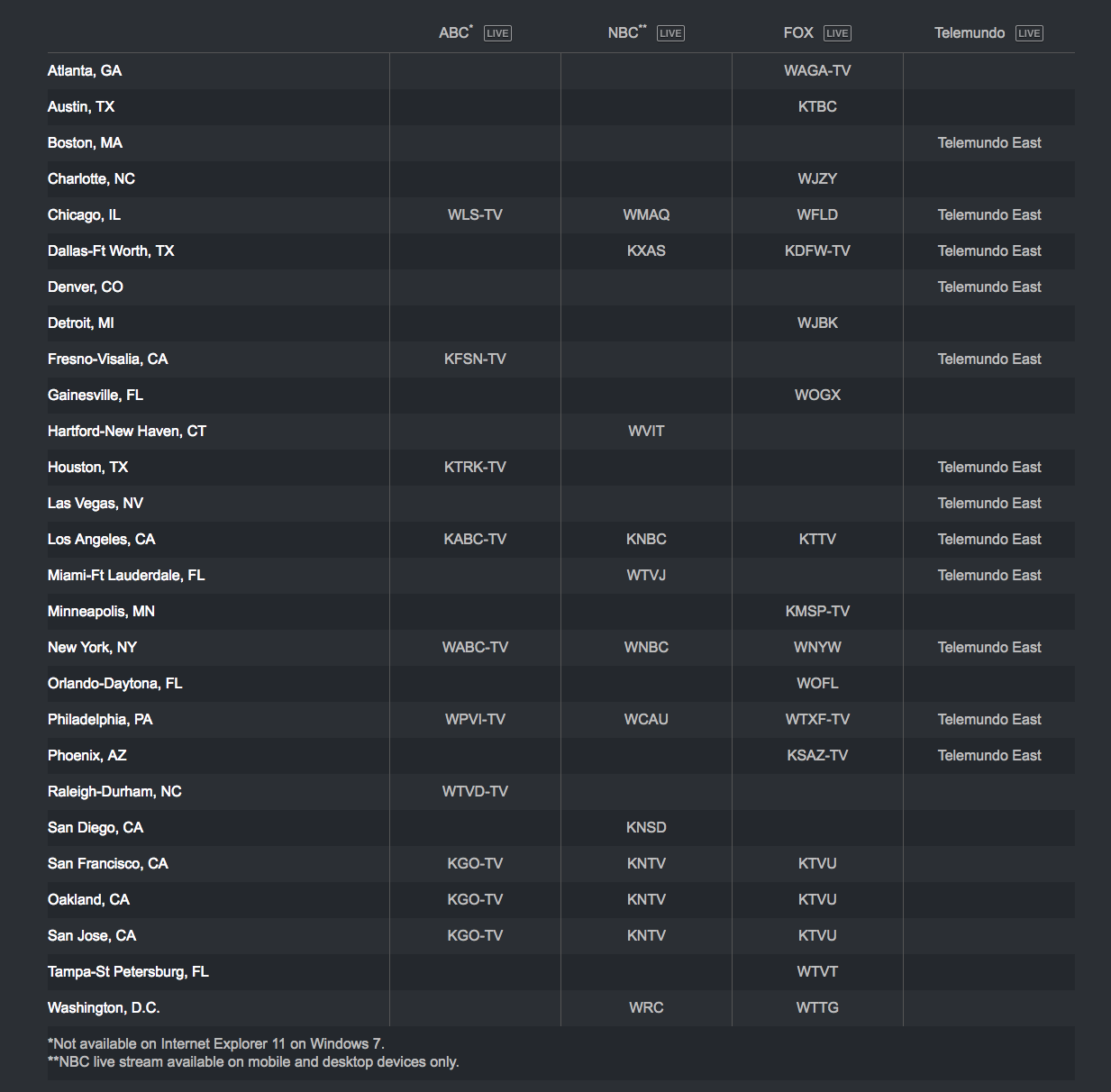The height and width of the screenshot is (1092, 1111).
Task: Open WTVD-TV for Raleigh-Durham
Action: coord(475,792)
